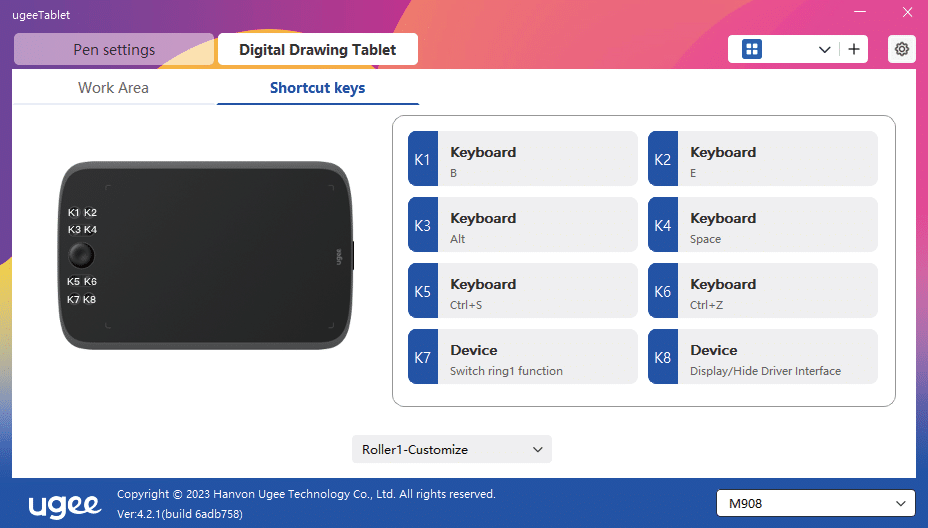Click the K2 blue label badge
The width and height of the screenshot is (928, 528).
coord(663,159)
